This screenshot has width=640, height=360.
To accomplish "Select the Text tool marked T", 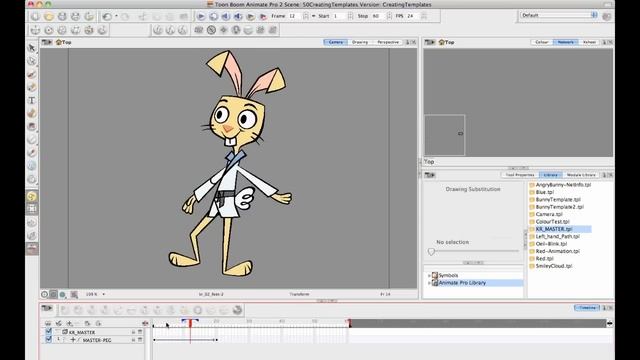I will coord(32,100).
